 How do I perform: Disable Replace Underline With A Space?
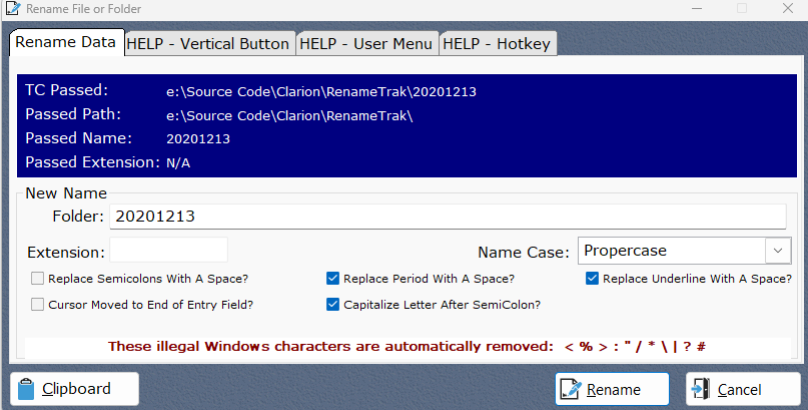click(592, 279)
